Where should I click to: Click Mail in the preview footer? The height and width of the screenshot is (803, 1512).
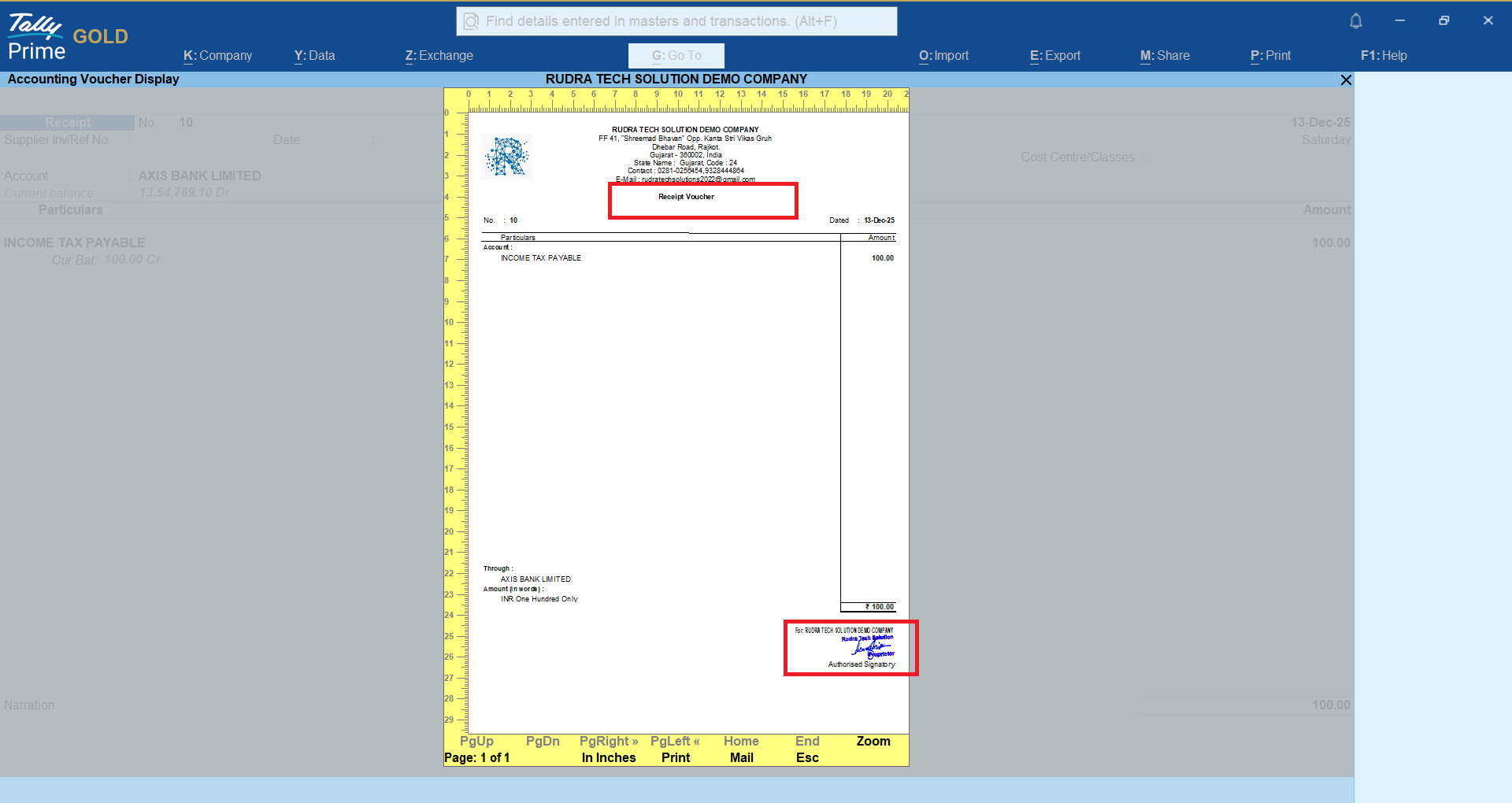click(x=741, y=757)
